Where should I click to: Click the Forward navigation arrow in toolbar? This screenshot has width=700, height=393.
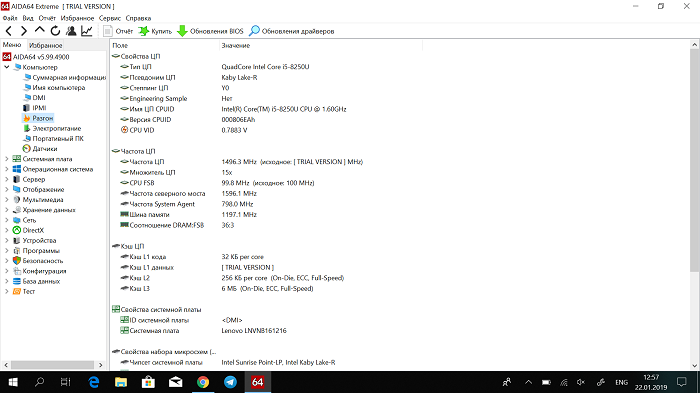tap(24, 31)
